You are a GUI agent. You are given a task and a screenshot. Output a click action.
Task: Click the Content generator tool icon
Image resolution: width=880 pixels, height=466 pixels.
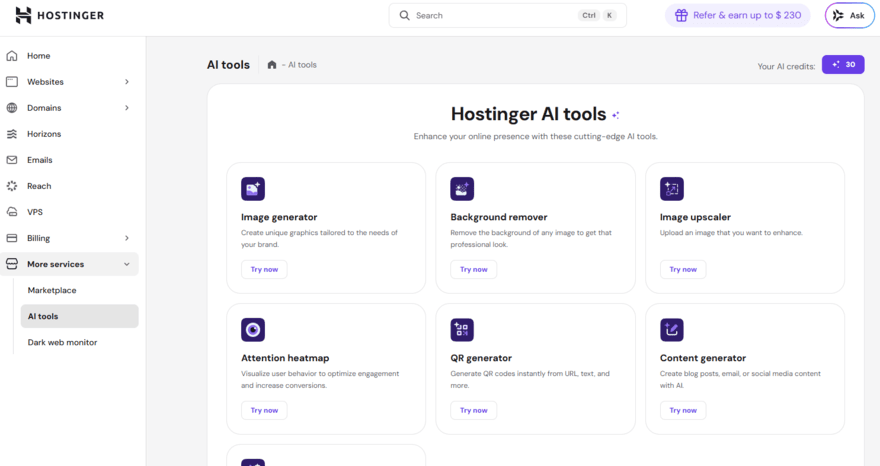coord(672,330)
